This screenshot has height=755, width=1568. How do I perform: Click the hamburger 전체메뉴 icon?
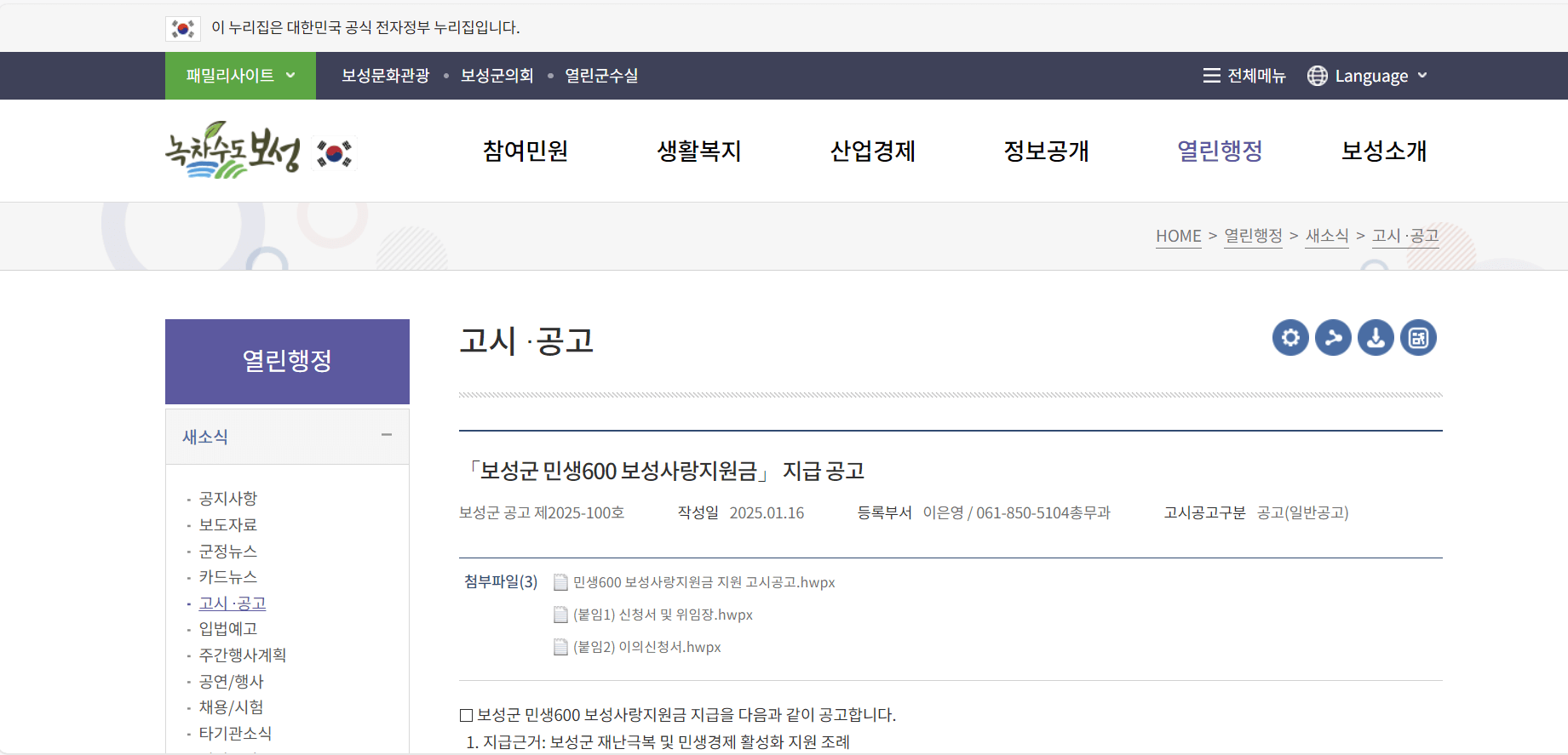1211,76
